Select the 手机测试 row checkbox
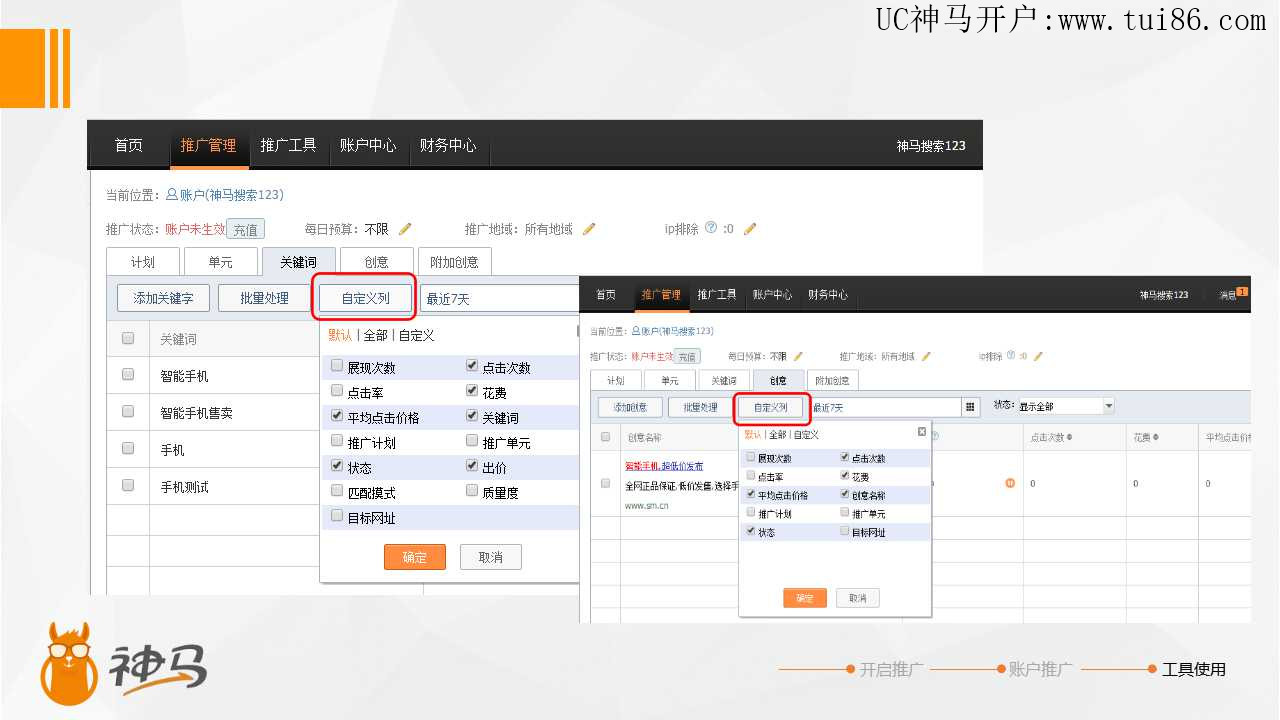Image resolution: width=1280 pixels, height=720 pixels. (128, 486)
